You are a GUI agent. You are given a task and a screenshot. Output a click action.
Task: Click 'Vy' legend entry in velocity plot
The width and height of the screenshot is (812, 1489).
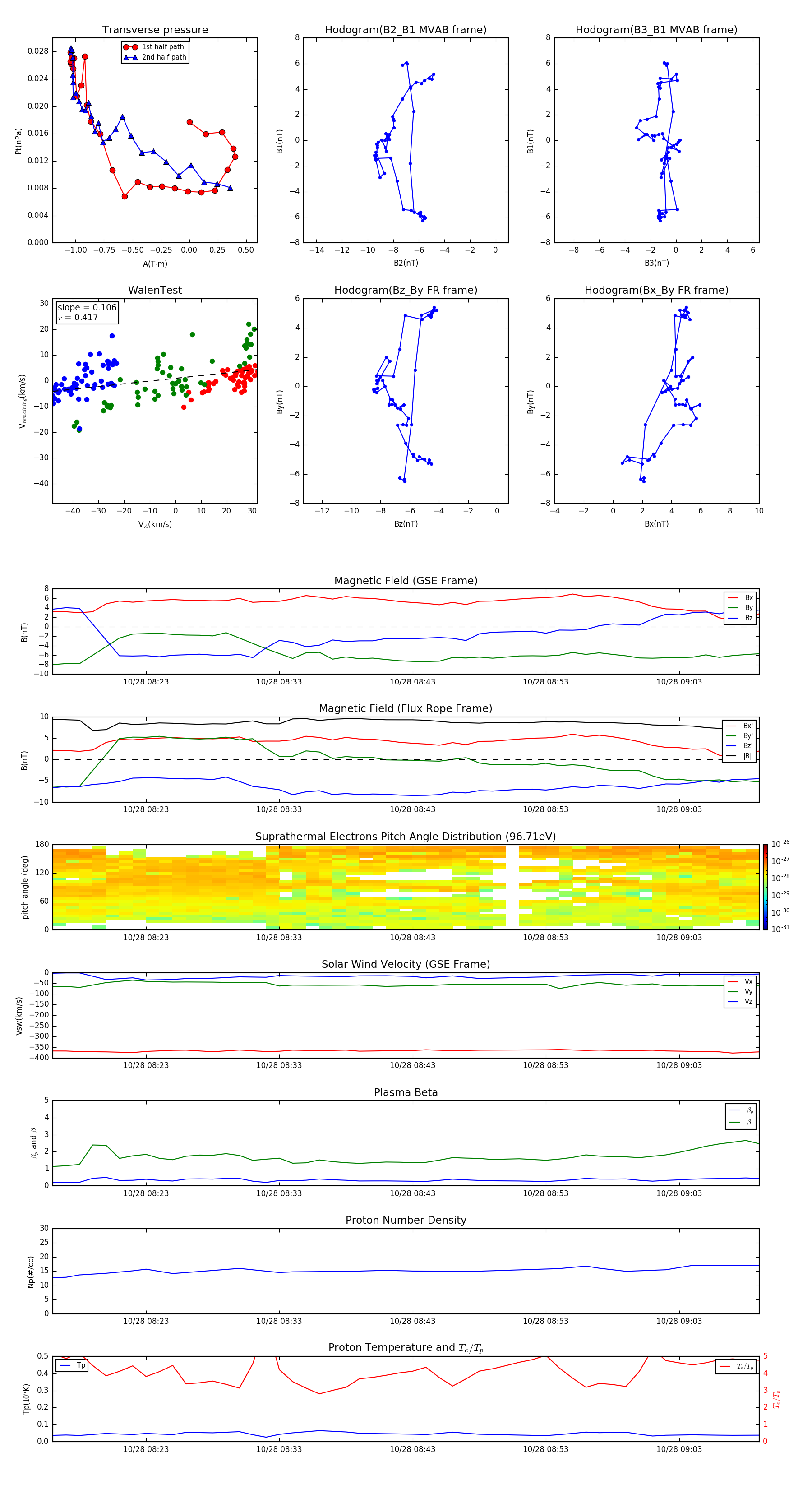pos(740,992)
